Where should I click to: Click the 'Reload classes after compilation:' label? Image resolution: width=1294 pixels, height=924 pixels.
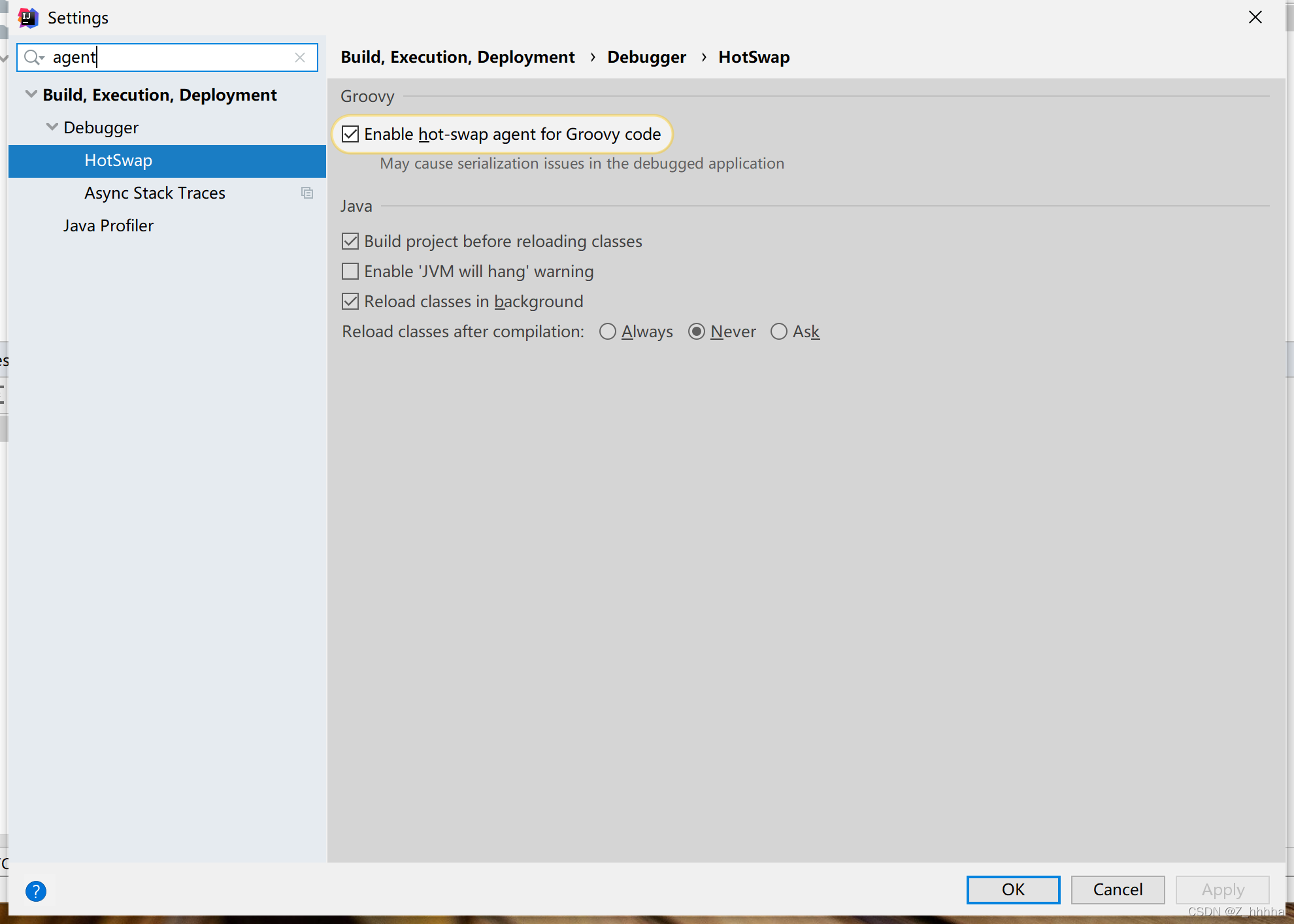(463, 331)
